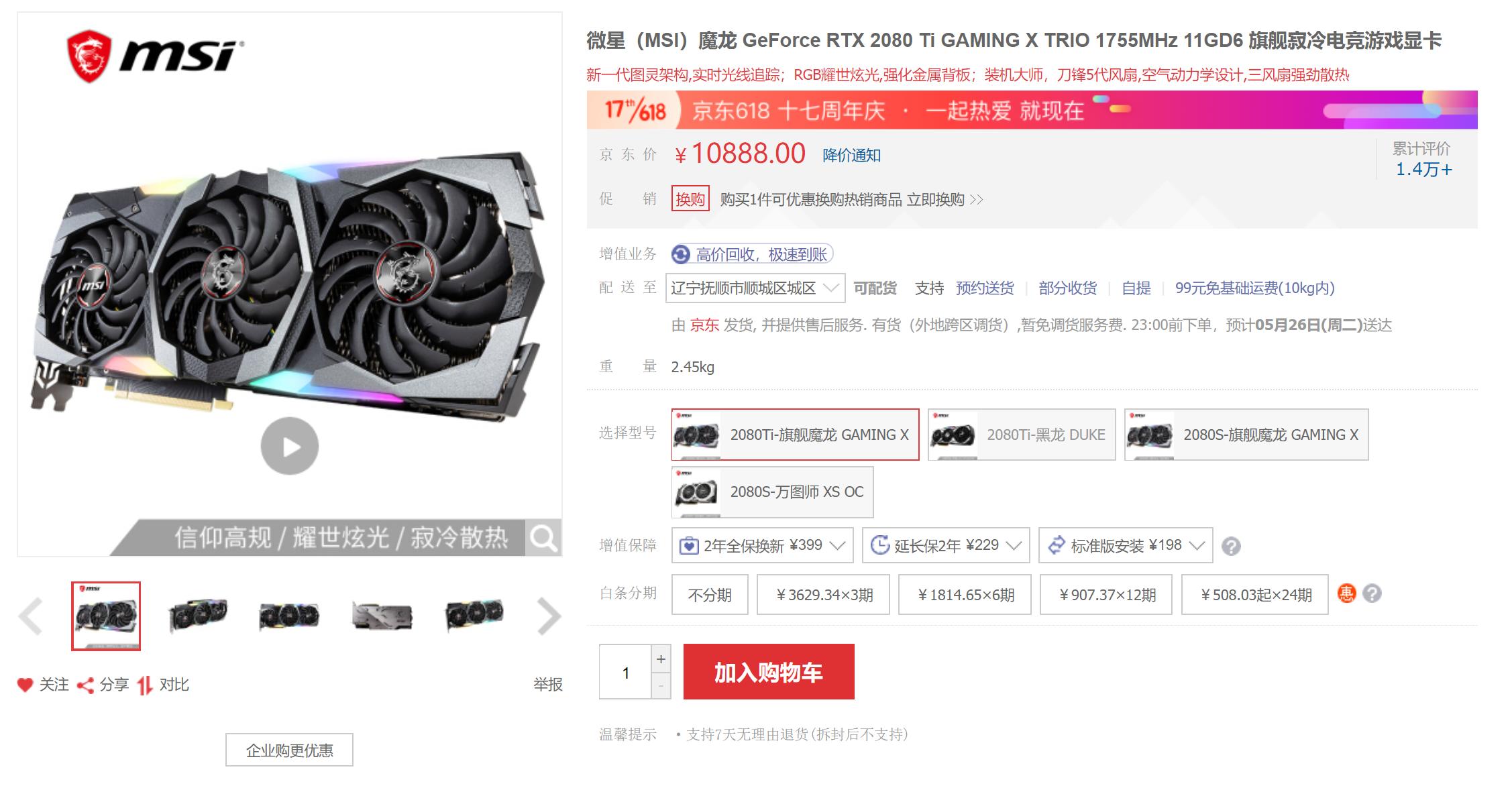Select 不分期 payment option

point(710,594)
